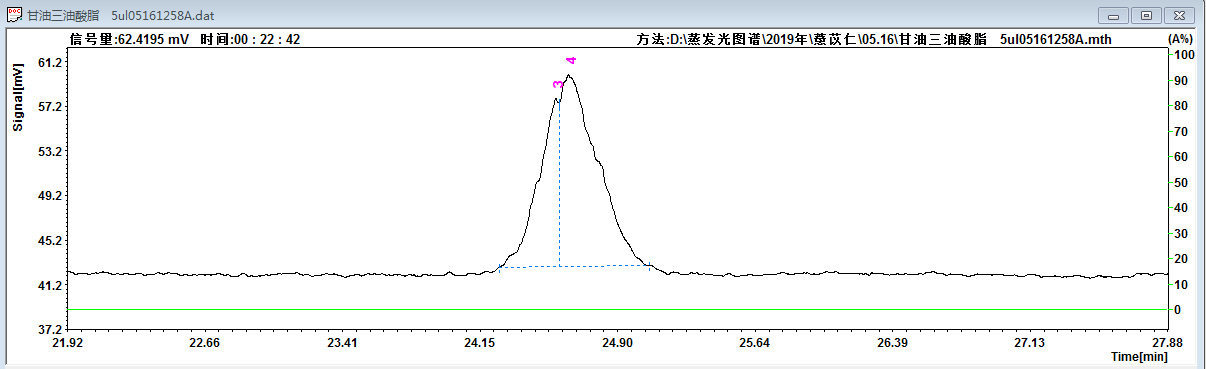Click x-axis value 24.90
Screen dimensions: 1206x369
tap(617, 343)
